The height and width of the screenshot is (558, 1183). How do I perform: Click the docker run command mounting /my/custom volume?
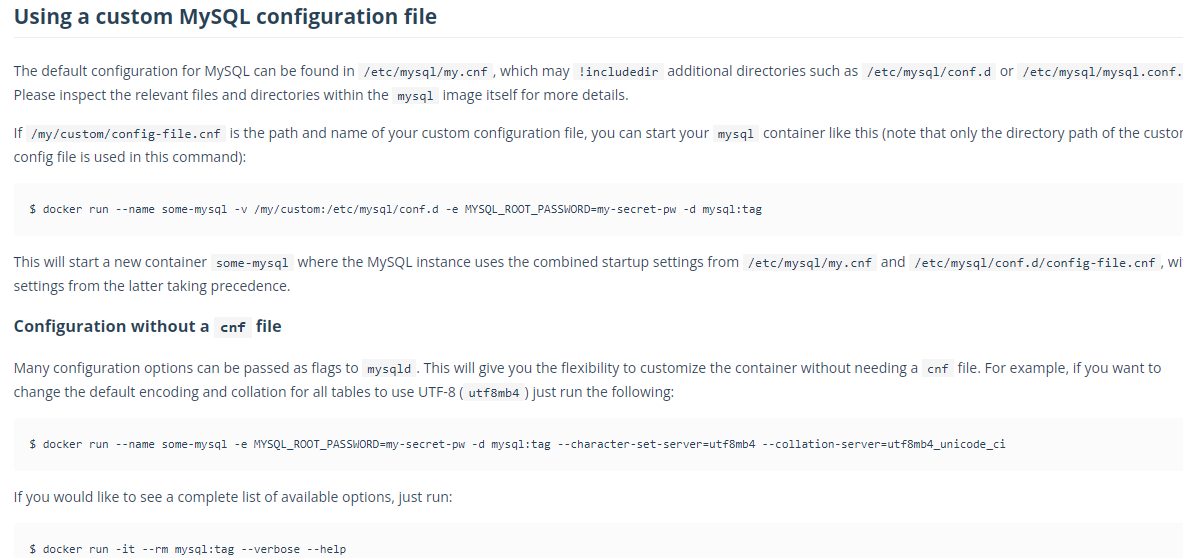point(396,209)
